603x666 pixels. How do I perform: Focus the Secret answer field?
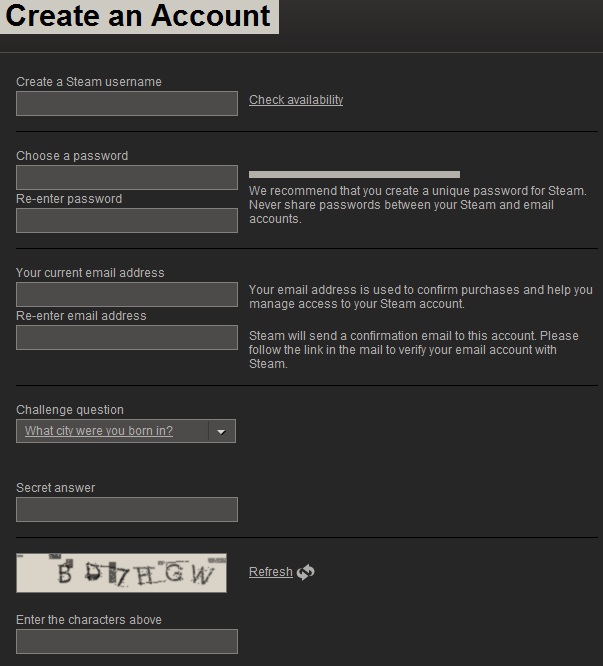[x=127, y=509]
